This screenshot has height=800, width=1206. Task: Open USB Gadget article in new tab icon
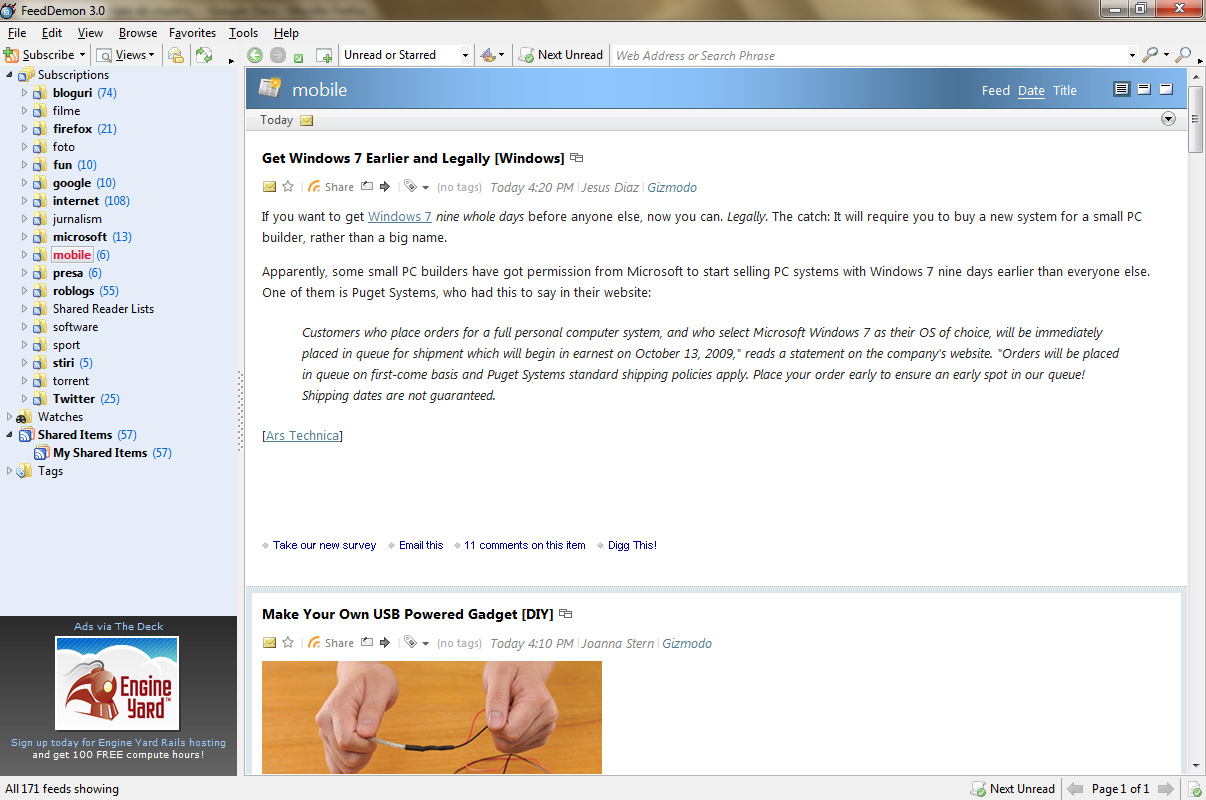click(x=566, y=614)
